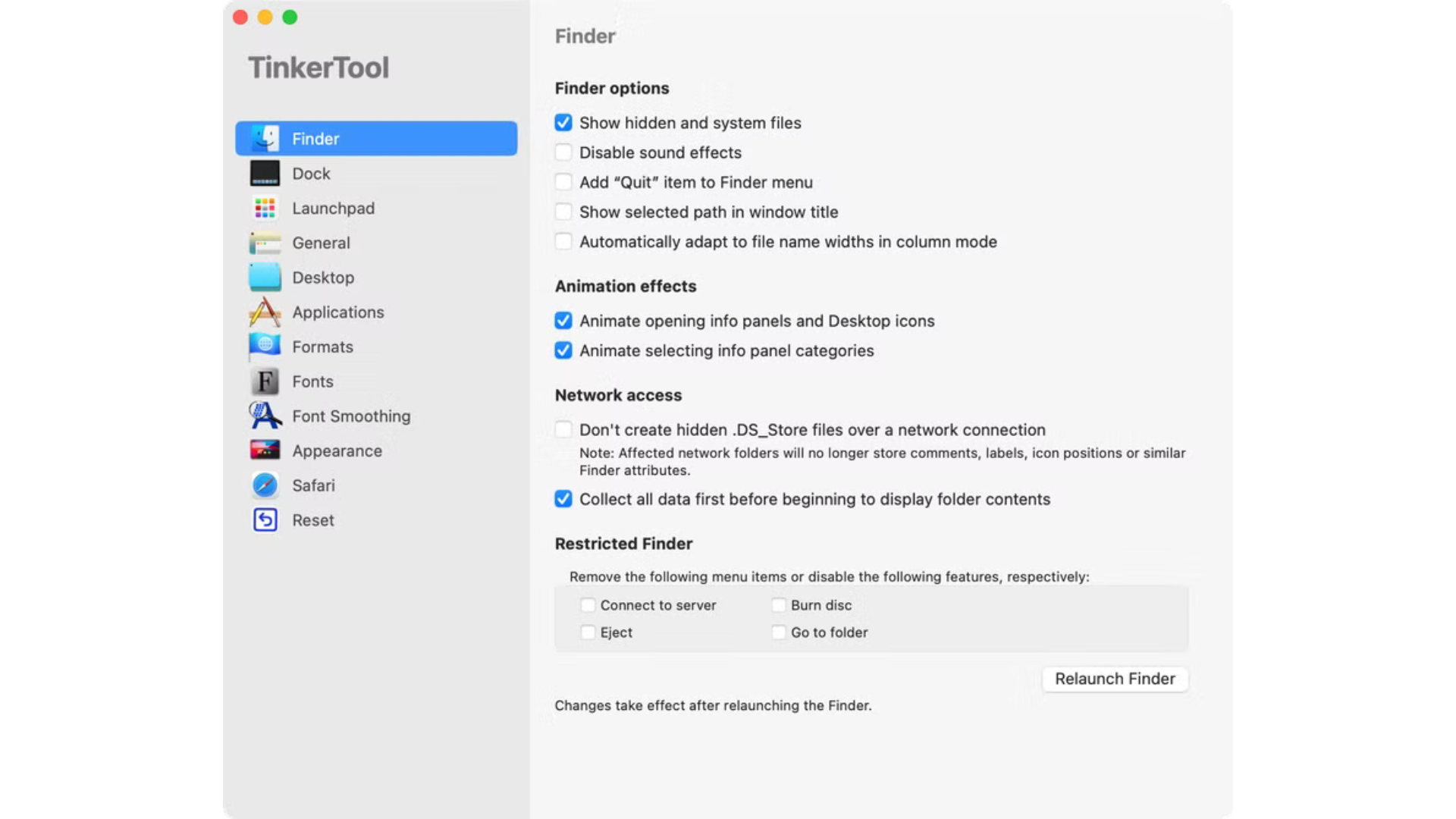Enable Disable sound effects checkbox
Viewport: 1456px width, 819px height.
(x=563, y=152)
